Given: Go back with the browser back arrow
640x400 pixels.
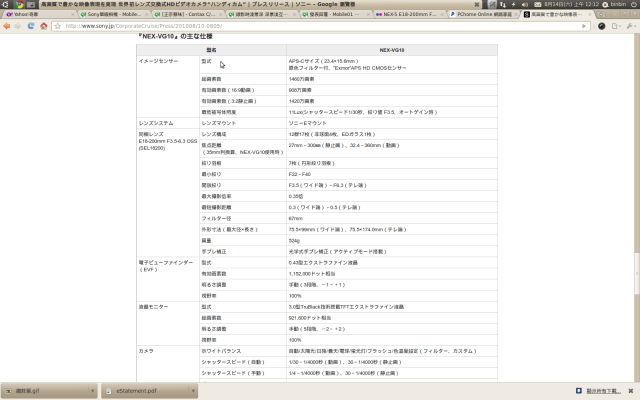Looking at the screenshot, I should [x=7, y=26].
